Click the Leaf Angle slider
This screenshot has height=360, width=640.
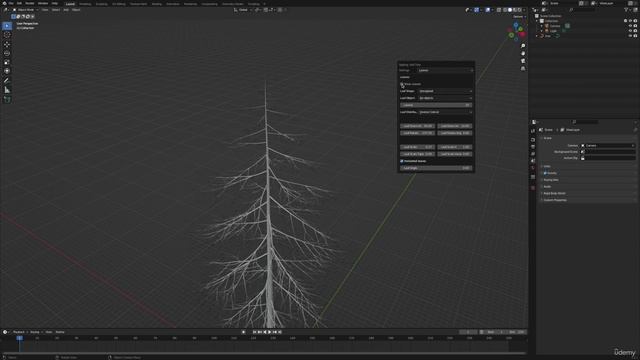coord(436,168)
